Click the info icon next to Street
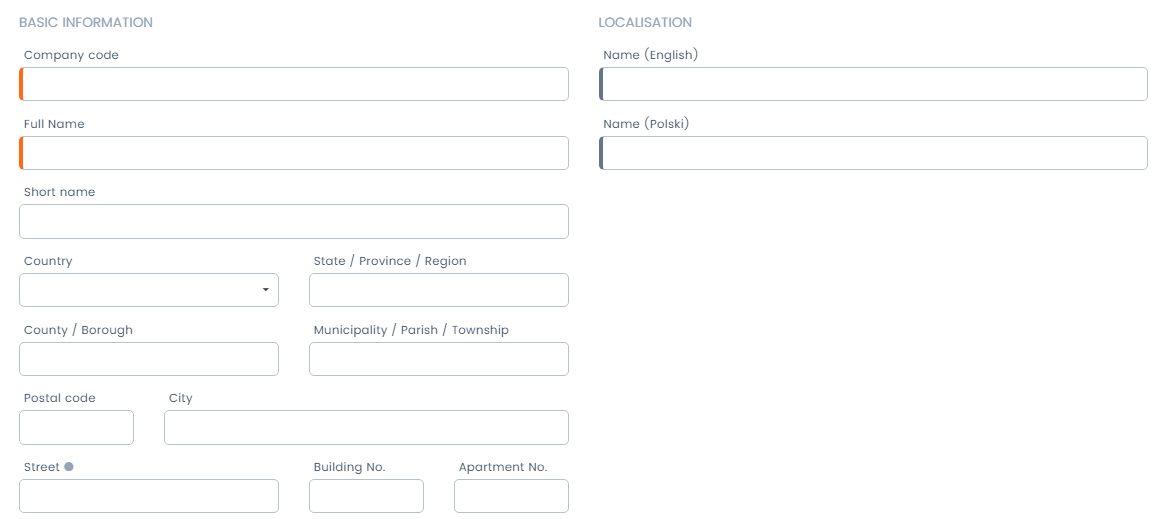Image resolution: width=1154 pixels, height=519 pixels. (x=69, y=467)
